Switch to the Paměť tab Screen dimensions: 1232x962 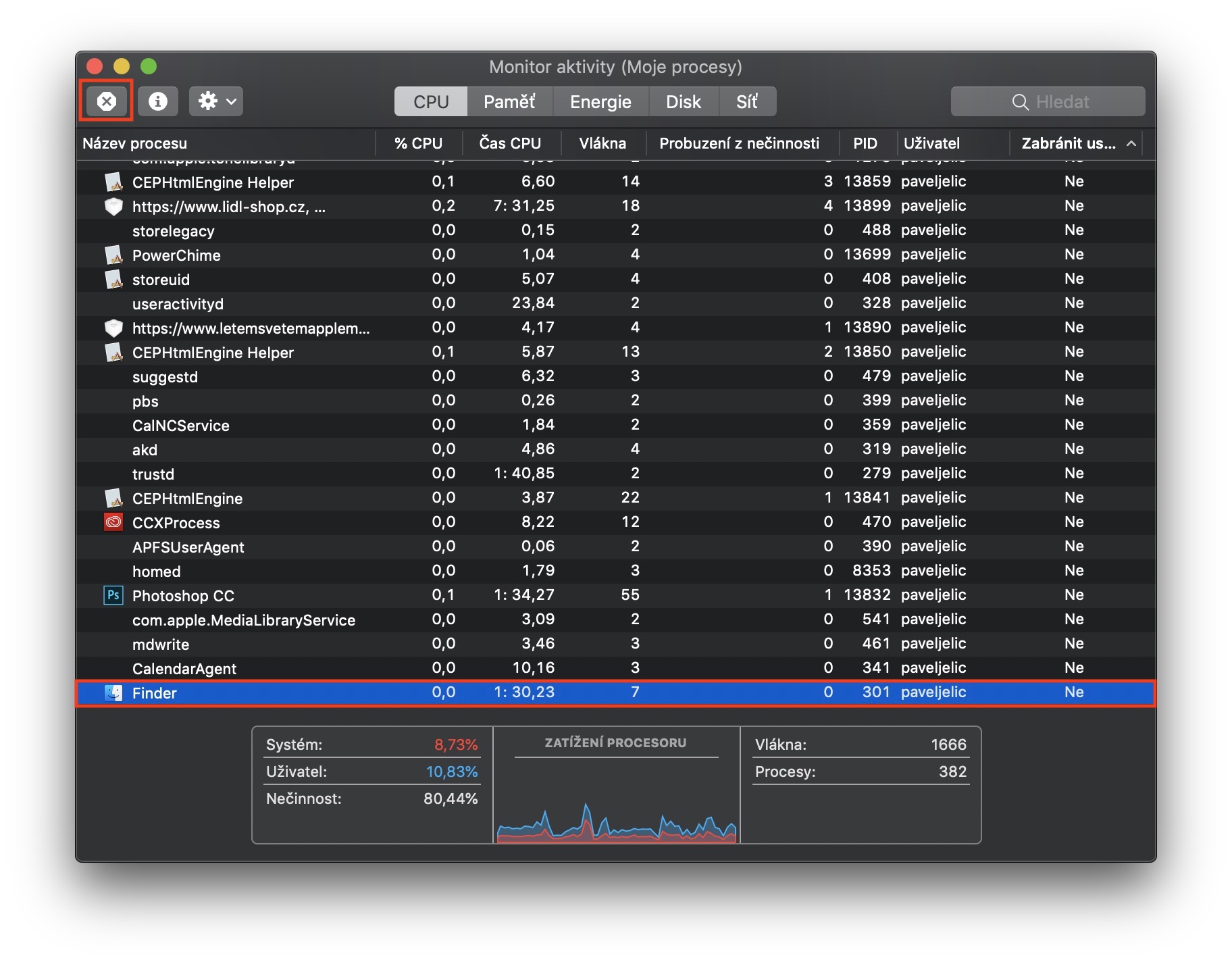click(x=509, y=101)
